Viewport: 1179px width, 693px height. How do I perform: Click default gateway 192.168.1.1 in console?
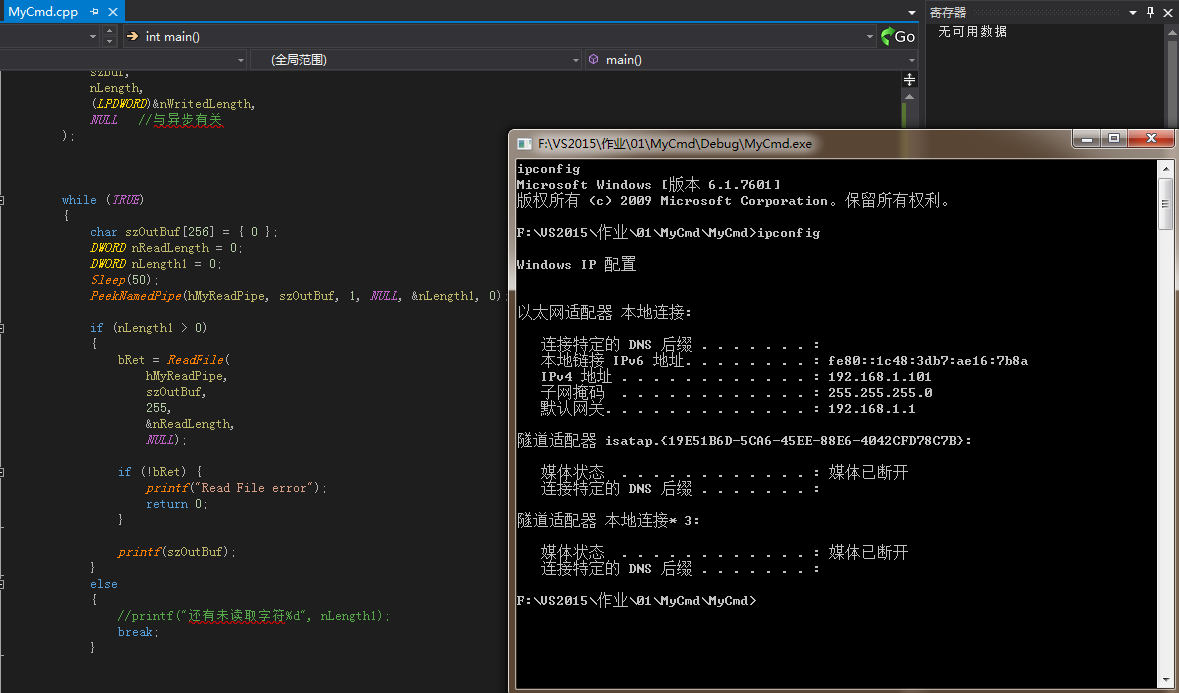(x=871, y=409)
